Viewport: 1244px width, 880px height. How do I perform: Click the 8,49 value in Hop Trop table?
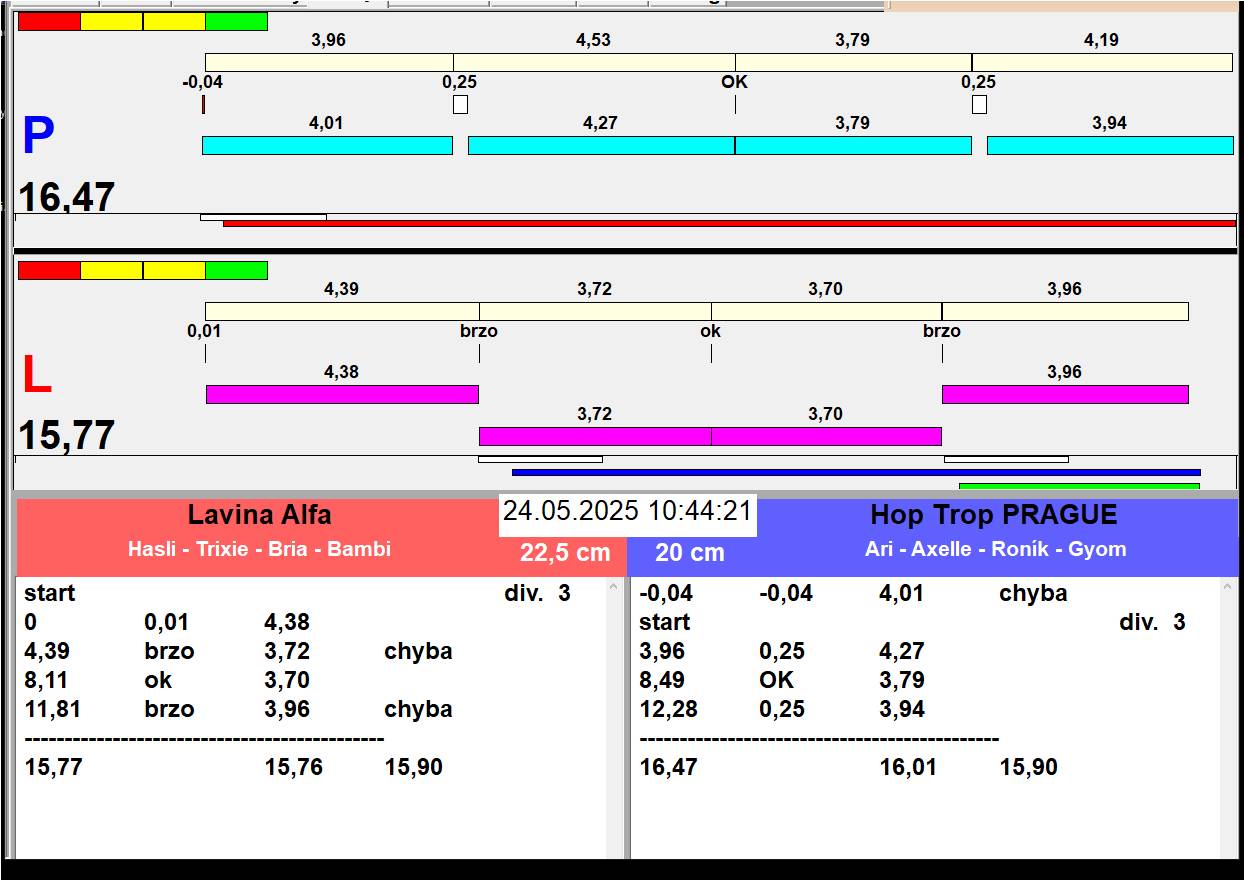point(662,680)
